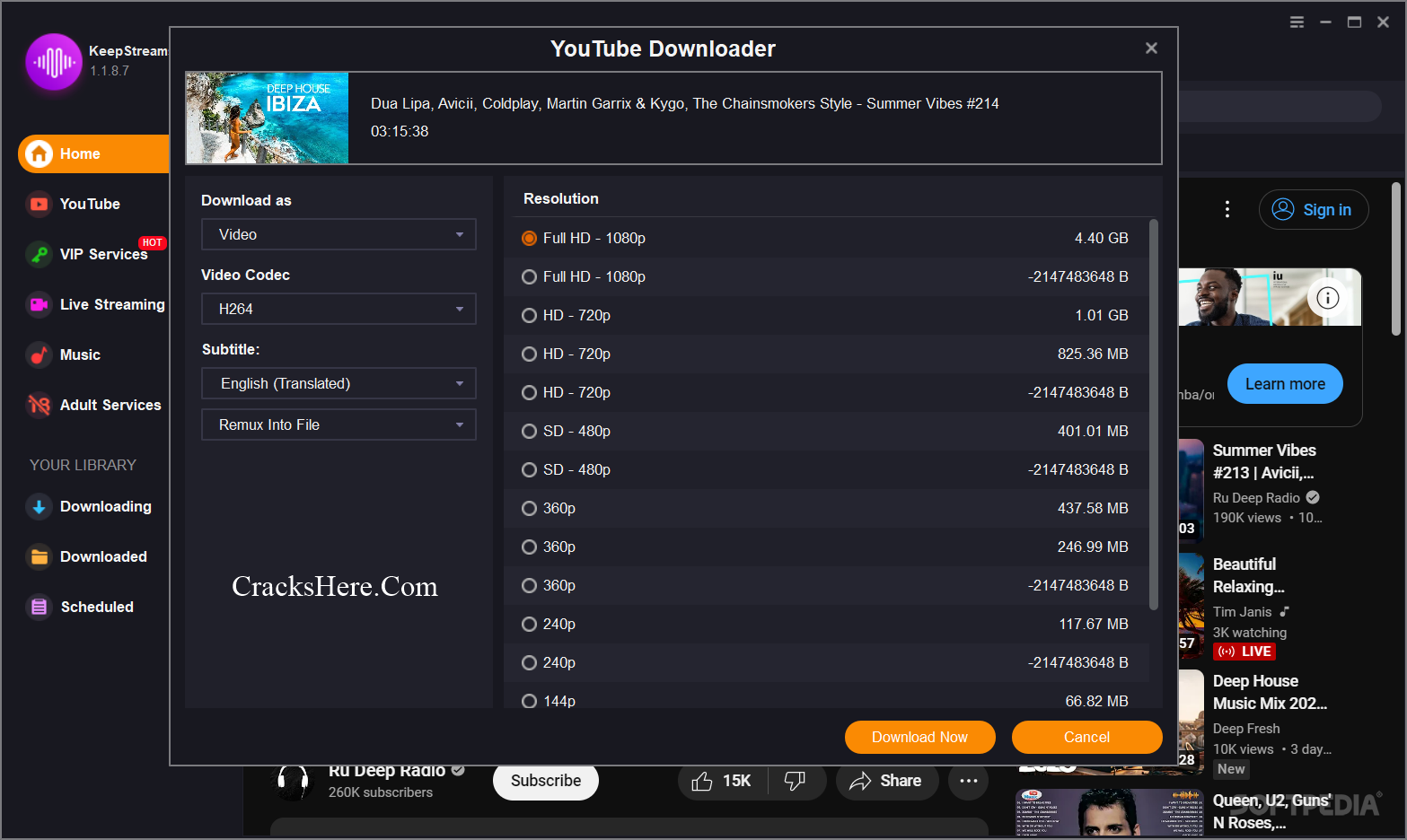The image size is (1407, 840).
Task: Click the thumbs-up like icon
Action: pos(702,782)
